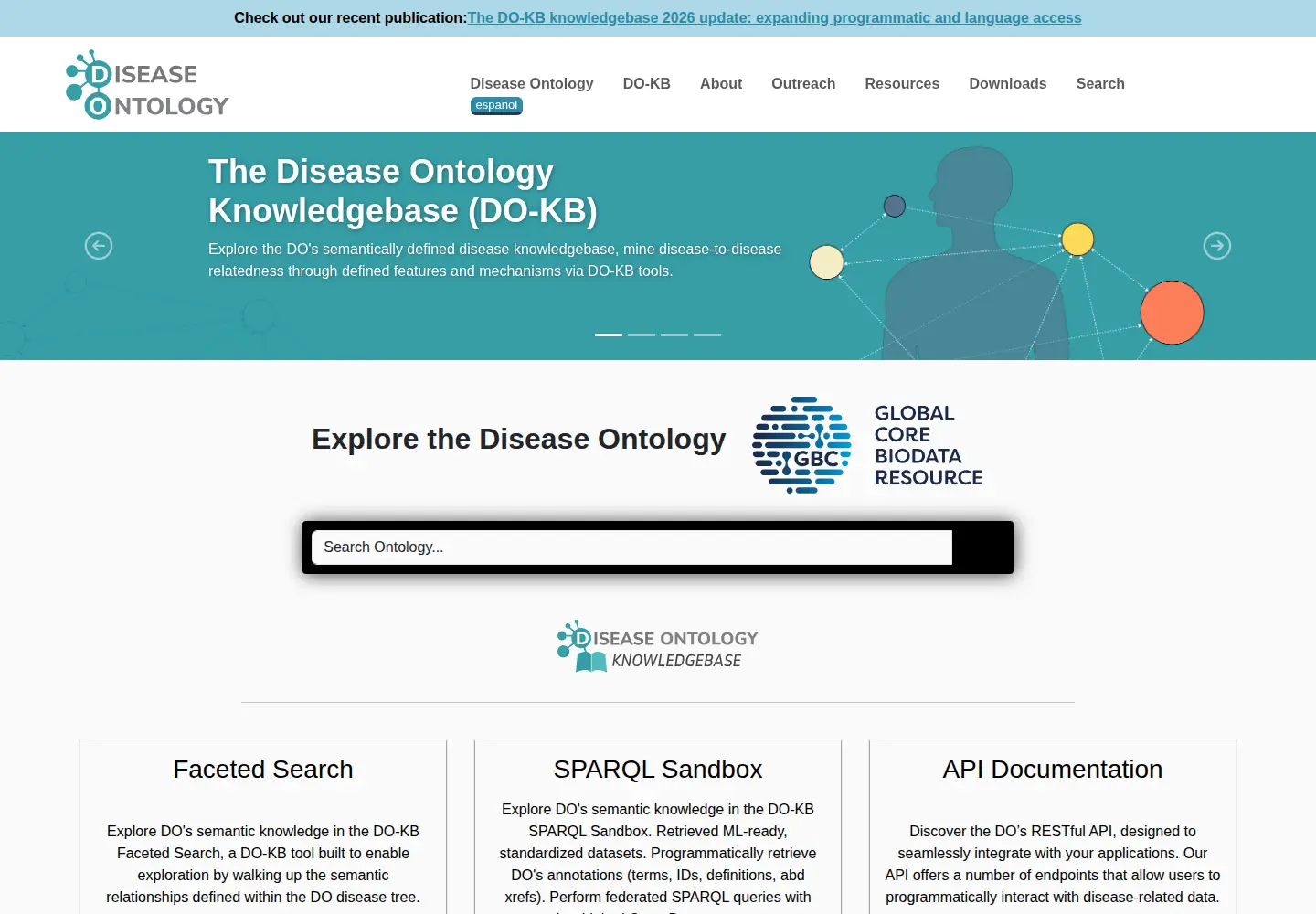Open the Outreach menu
1316x914 pixels.
pos(803,83)
